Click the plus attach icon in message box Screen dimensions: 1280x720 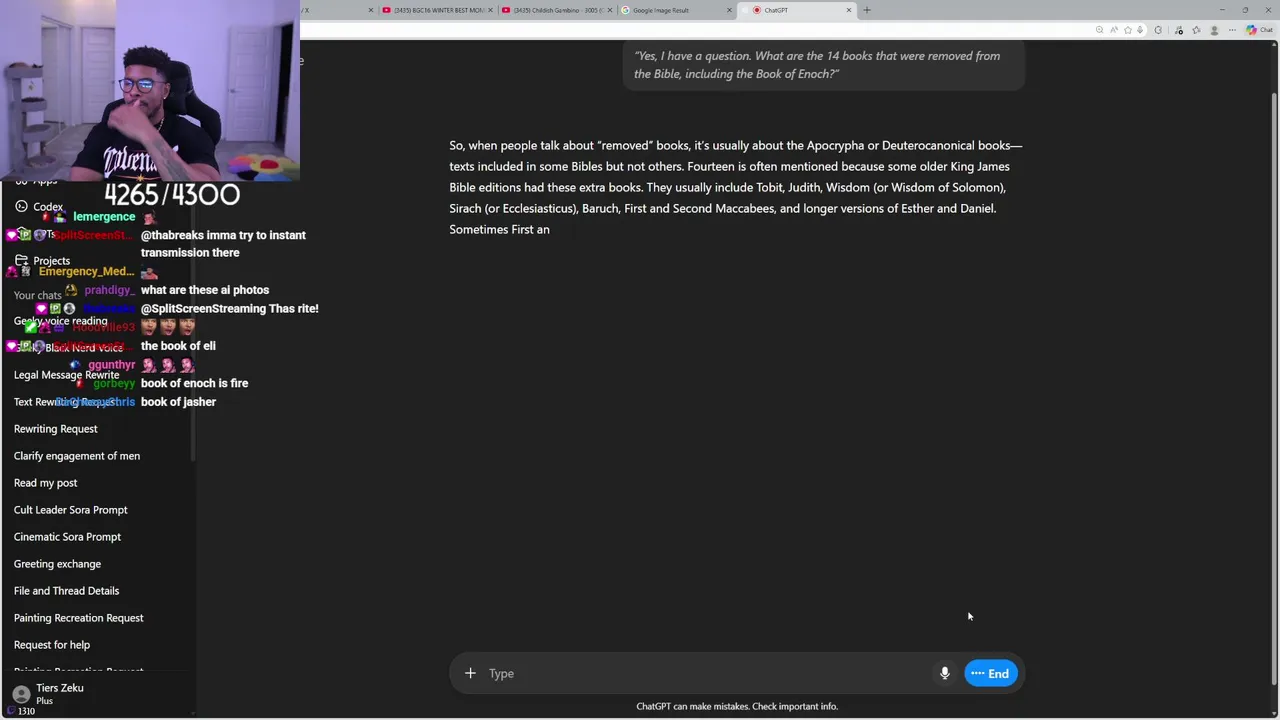coord(470,673)
